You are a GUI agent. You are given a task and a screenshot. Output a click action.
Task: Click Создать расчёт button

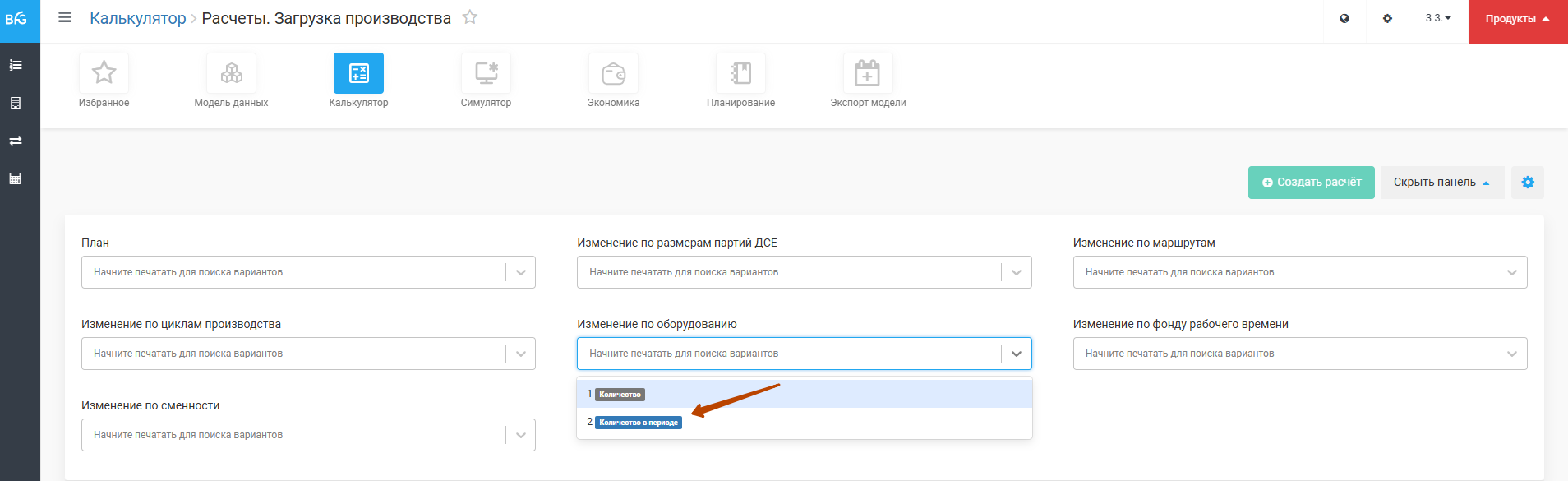pos(1311,183)
